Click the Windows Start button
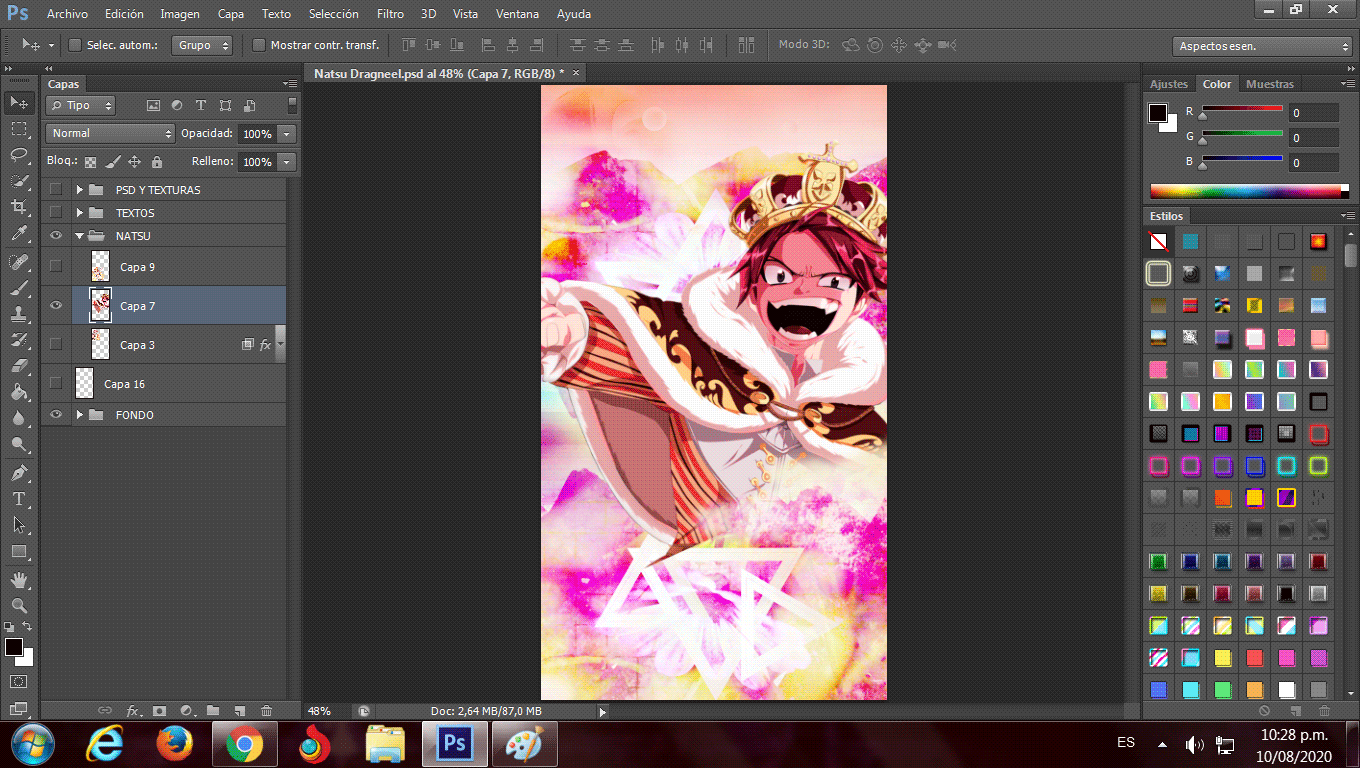 point(31,744)
